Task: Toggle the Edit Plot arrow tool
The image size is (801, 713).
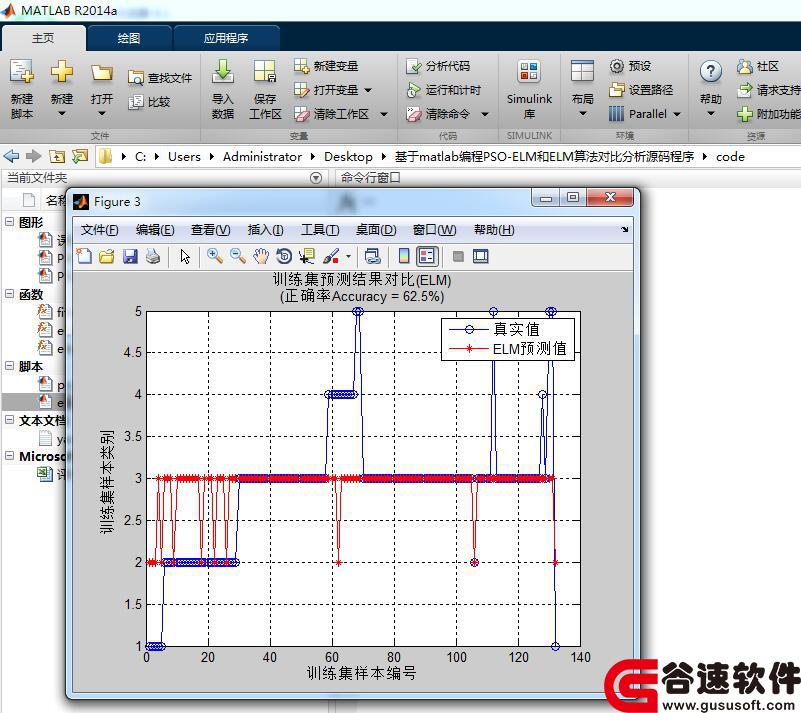Action: click(x=185, y=256)
